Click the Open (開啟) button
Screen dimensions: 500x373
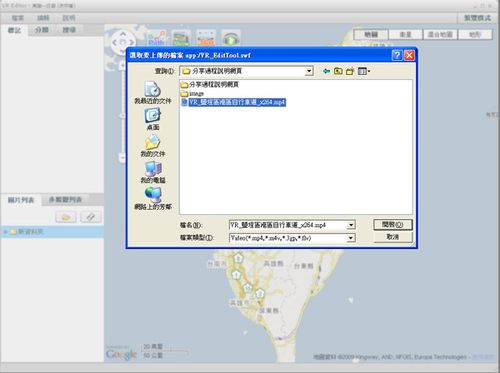[x=393, y=225]
